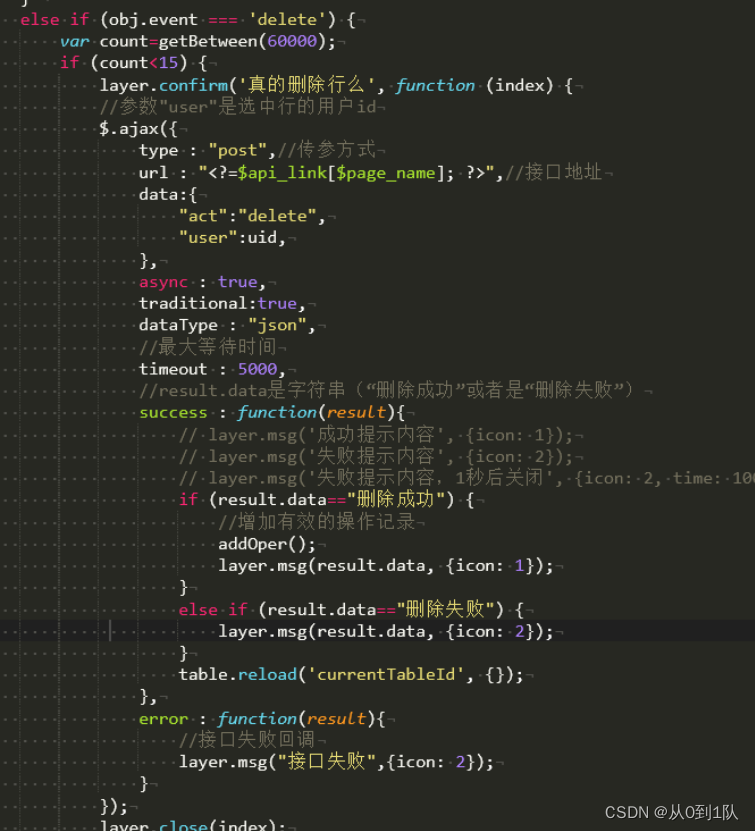
Task: Click layer.msg(result.data, {icon: 2}); line
Action: pos(386,631)
